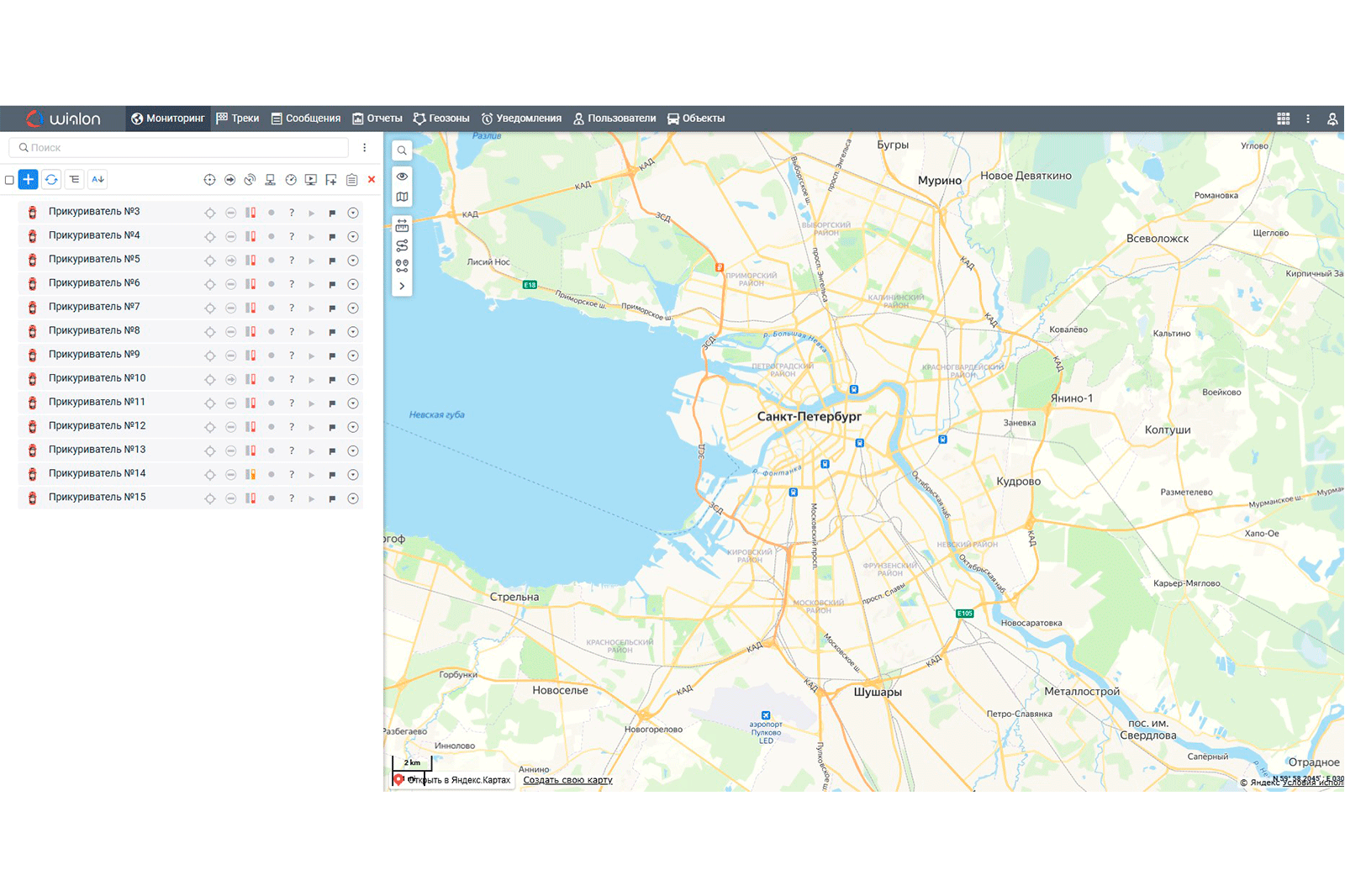Expand the map tools panel chevron
The image size is (1345, 896).
pos(402,286)
